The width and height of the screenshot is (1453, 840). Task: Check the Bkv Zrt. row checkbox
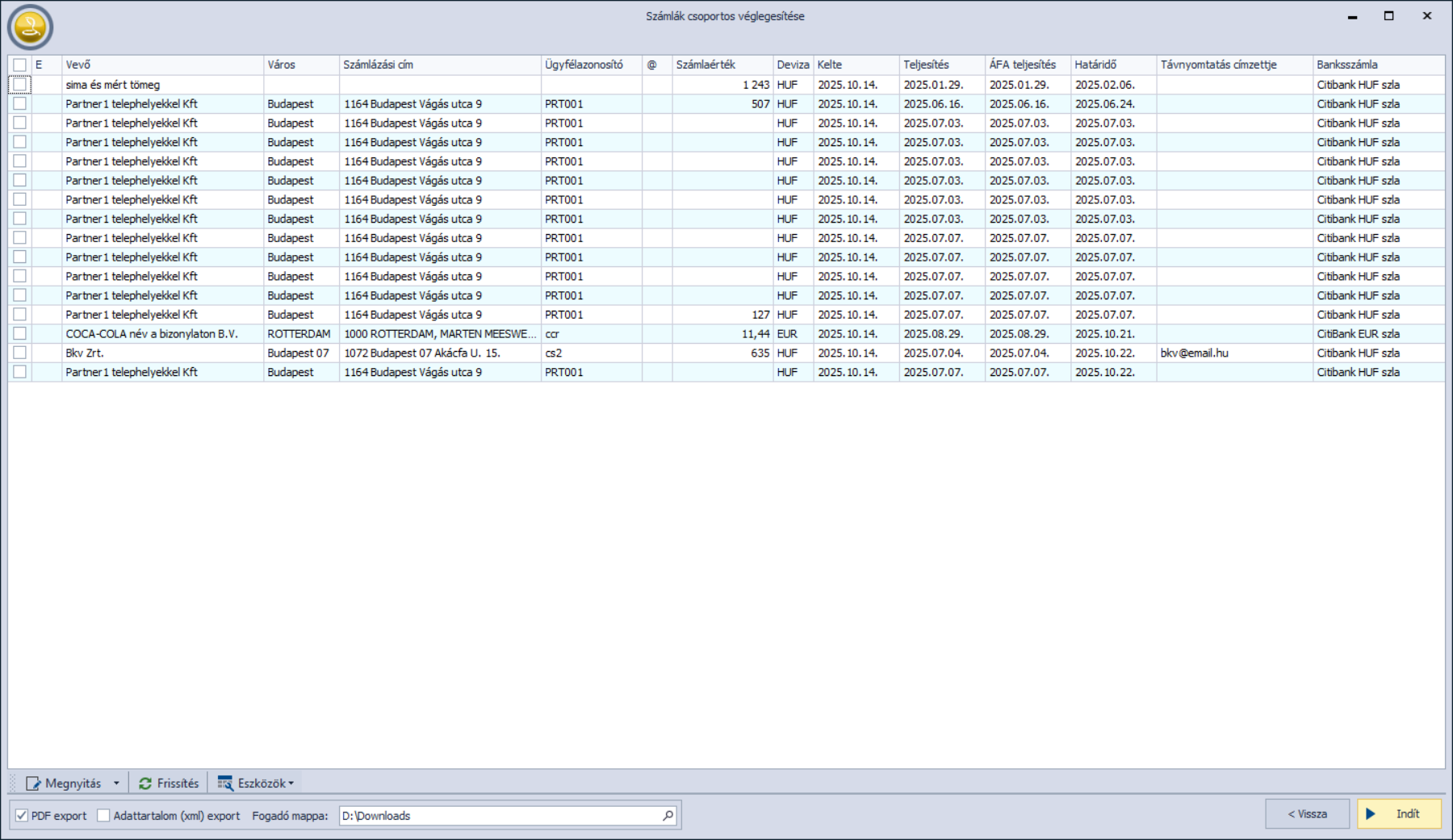tap(19, 353)
